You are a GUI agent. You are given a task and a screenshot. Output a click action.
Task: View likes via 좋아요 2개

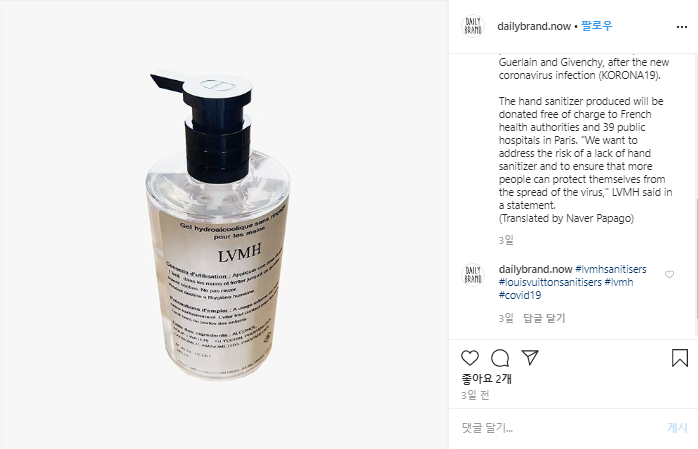tap(487, 379)
